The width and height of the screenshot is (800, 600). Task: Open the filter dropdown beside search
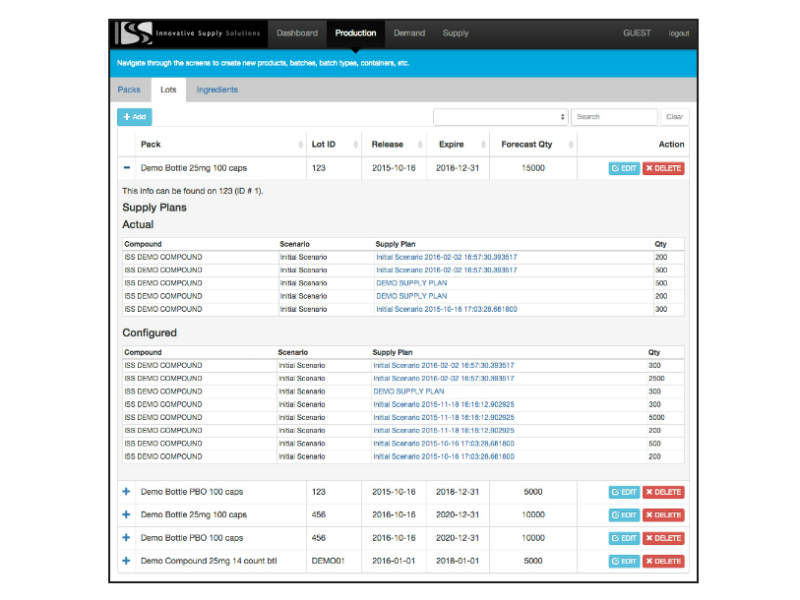500,117
